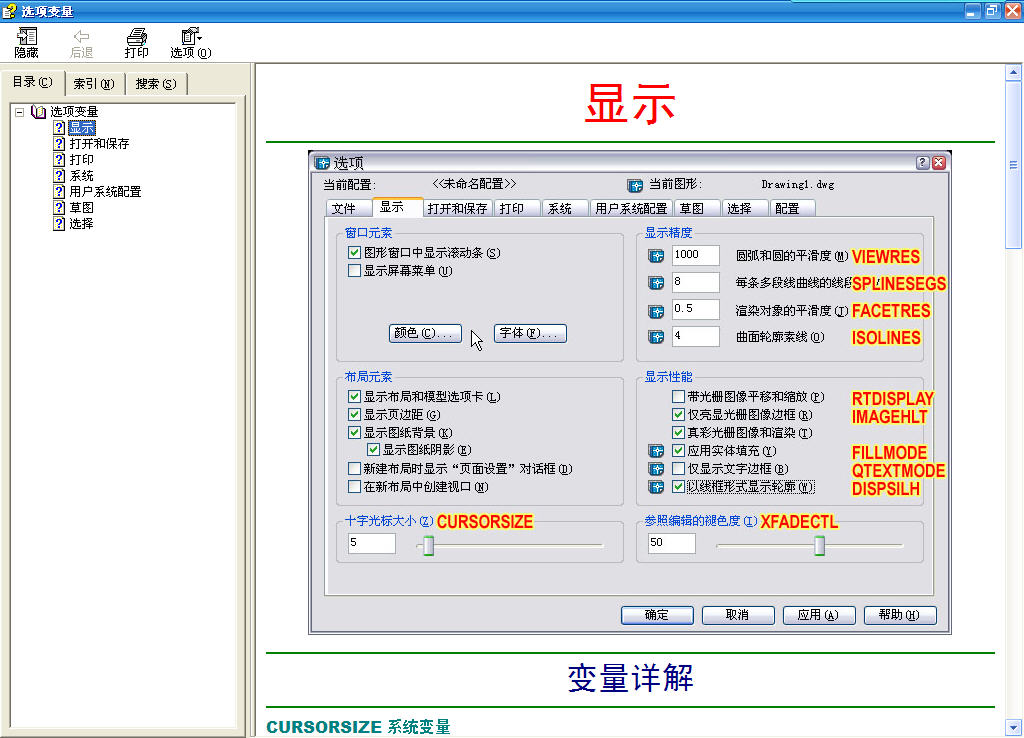Click the help topic icon beside 用户系统配置
The width and height of the screenshot is (1024, 738).
pos(59,191)
